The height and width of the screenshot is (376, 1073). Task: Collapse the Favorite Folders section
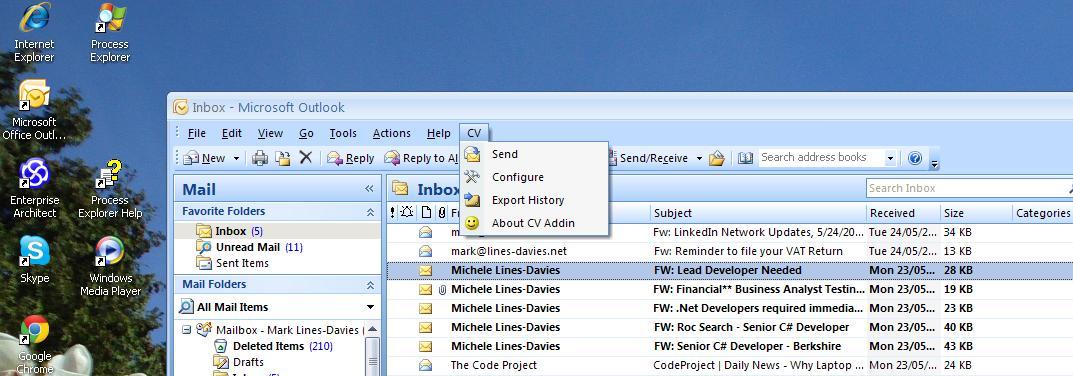370,212
